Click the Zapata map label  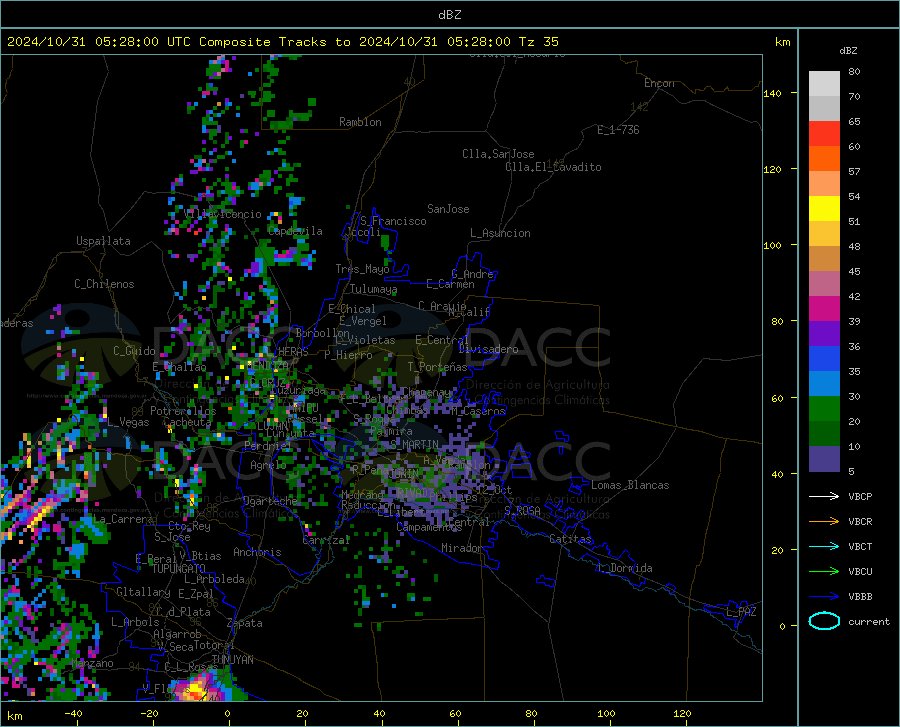click(x=245, y=623)
